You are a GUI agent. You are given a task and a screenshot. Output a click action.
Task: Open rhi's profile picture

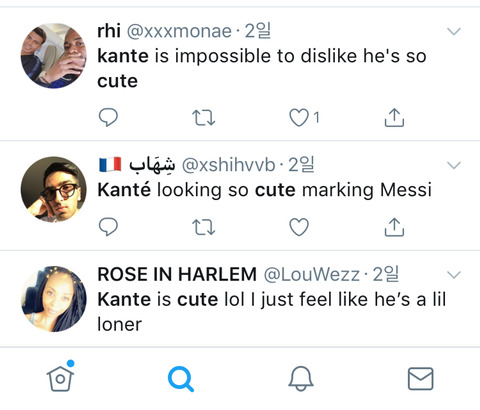(54, 56)
